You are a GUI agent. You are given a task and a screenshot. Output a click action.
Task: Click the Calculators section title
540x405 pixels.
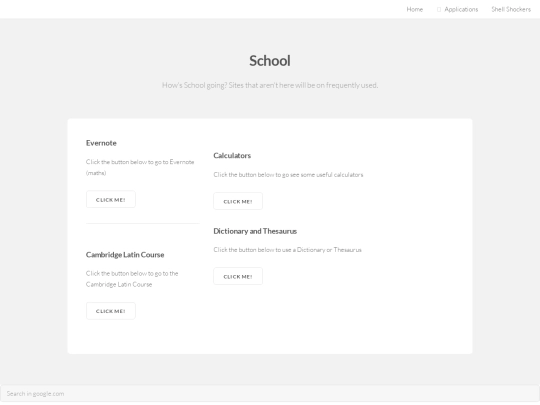tap(232, 156)
